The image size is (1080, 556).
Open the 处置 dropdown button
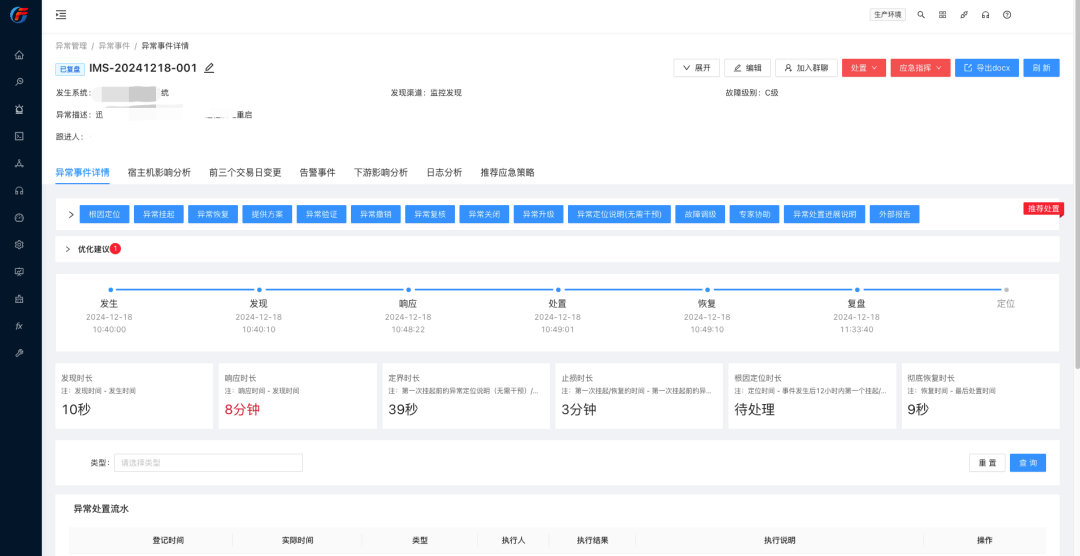coord(864,68)
